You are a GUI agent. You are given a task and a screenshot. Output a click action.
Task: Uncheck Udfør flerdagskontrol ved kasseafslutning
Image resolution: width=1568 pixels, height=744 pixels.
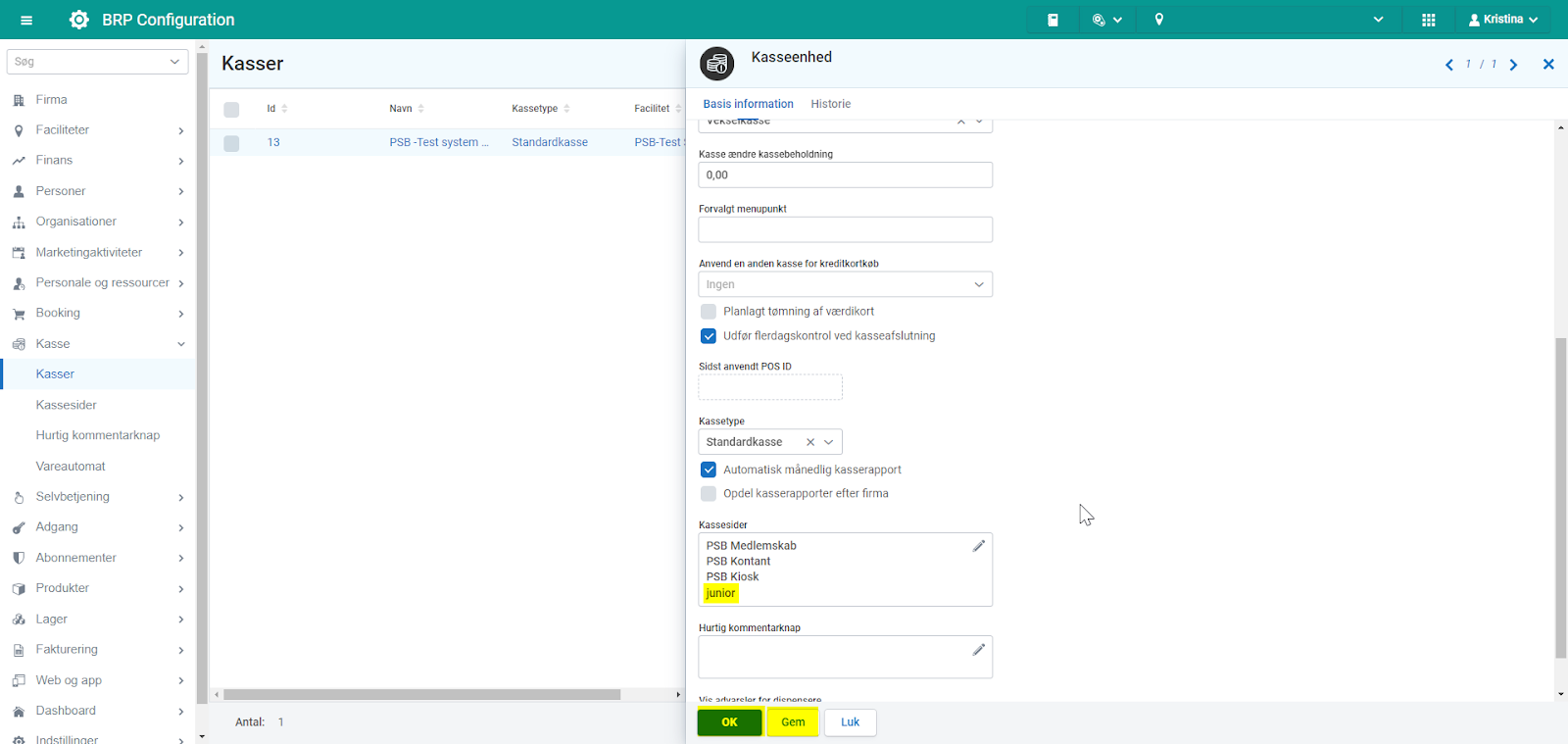(x=709, y=336)
